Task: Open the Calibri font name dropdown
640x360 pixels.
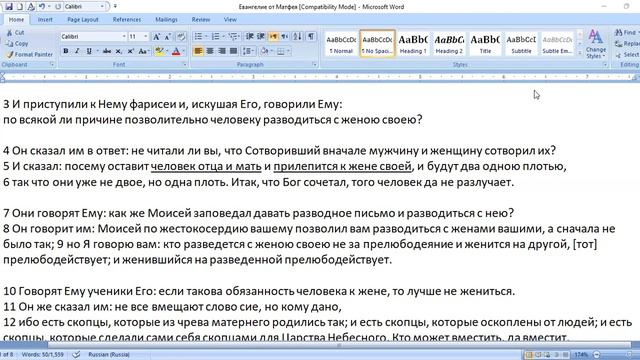Action: (x=124, y=37)
